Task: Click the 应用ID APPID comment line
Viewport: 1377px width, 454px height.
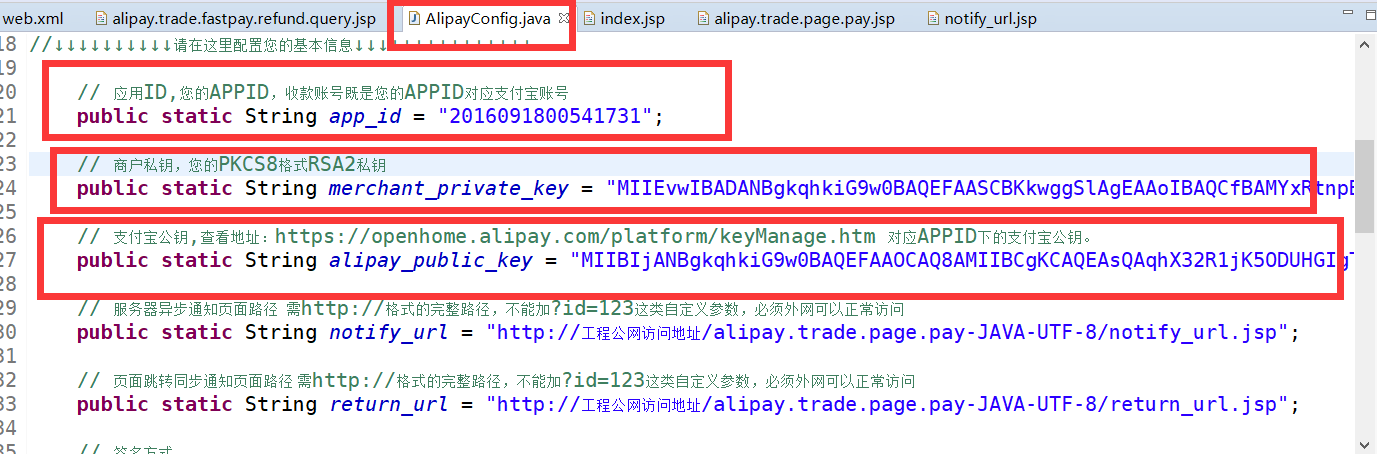Action: pyautogui.click(x=323, y=92)
